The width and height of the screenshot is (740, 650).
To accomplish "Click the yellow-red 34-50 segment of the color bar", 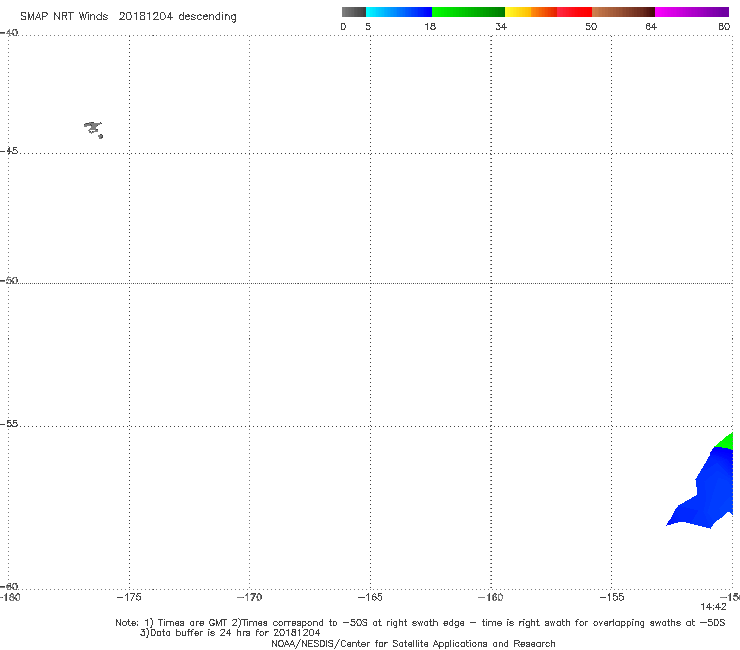I will [x=548, y=12].
